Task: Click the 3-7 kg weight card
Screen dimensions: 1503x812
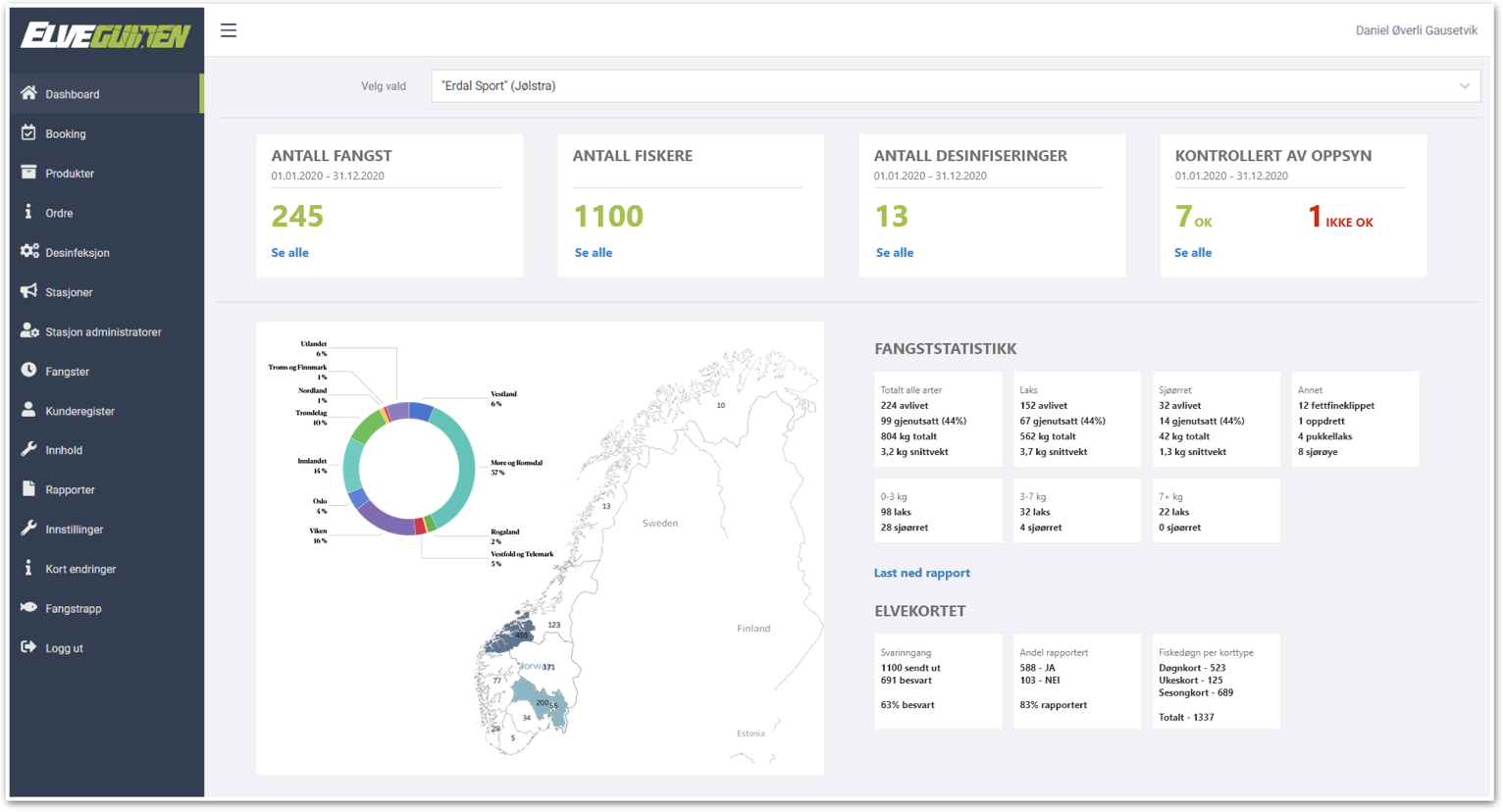Action: 1077,510
